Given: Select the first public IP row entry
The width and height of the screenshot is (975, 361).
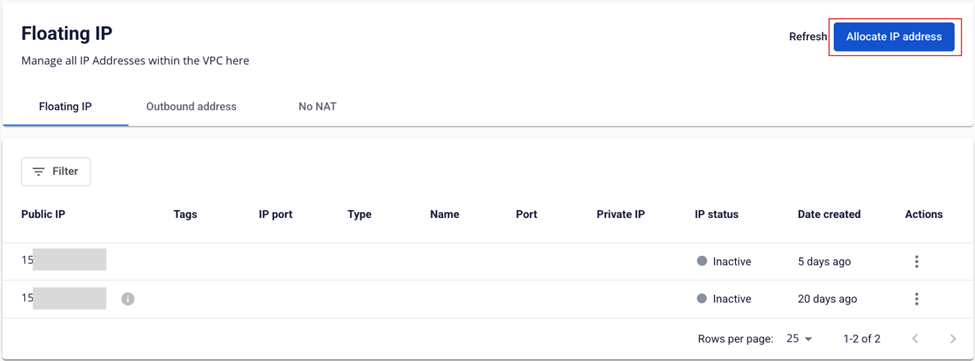Looking at the screenshot, I should (63, 262).
